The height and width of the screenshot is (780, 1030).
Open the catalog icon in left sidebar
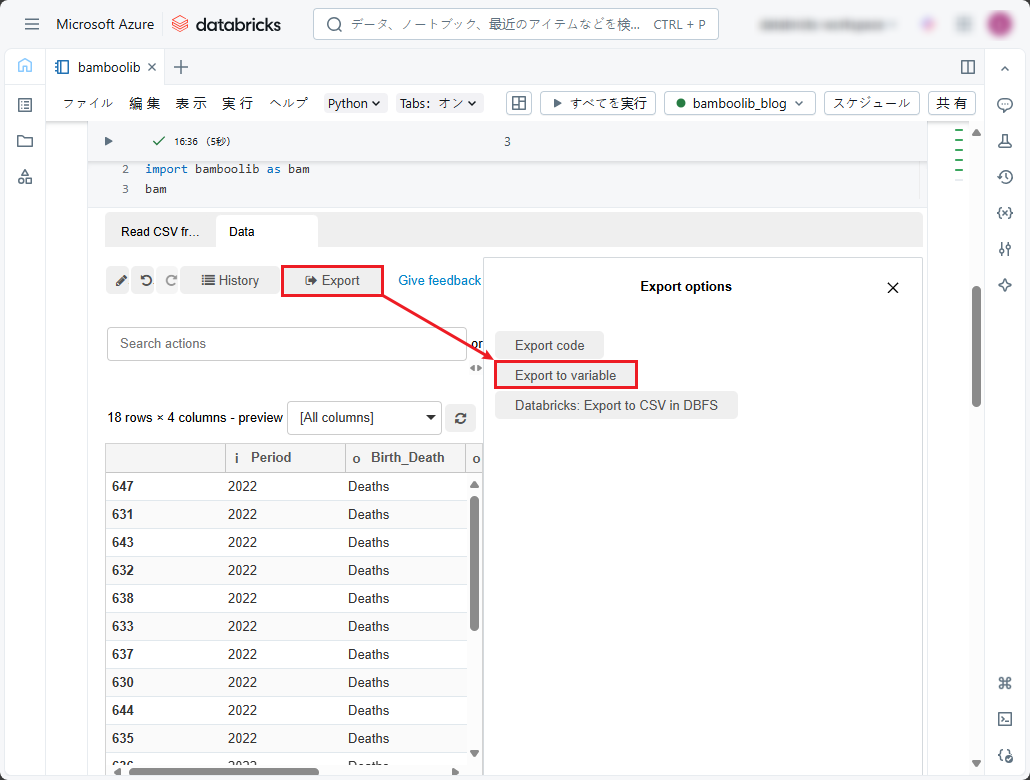point(25,177)
